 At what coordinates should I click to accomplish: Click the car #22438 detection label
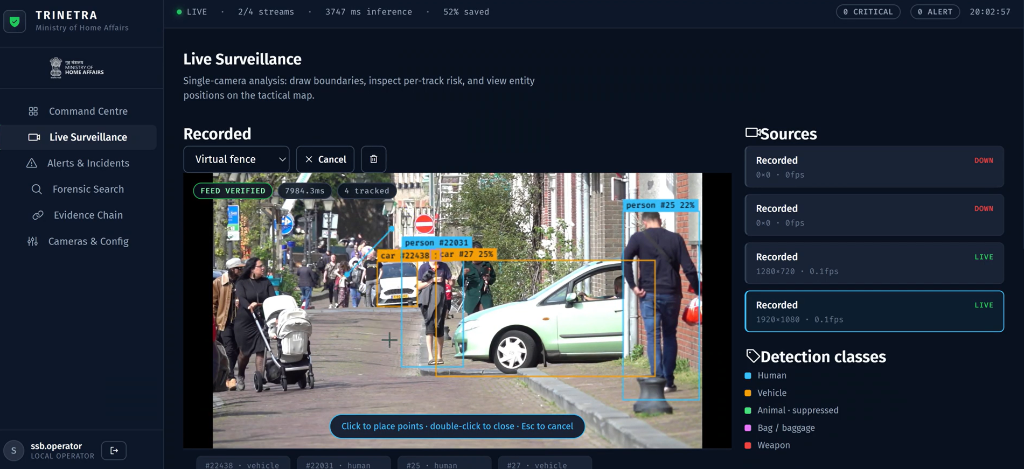click(x=405, y=255)
